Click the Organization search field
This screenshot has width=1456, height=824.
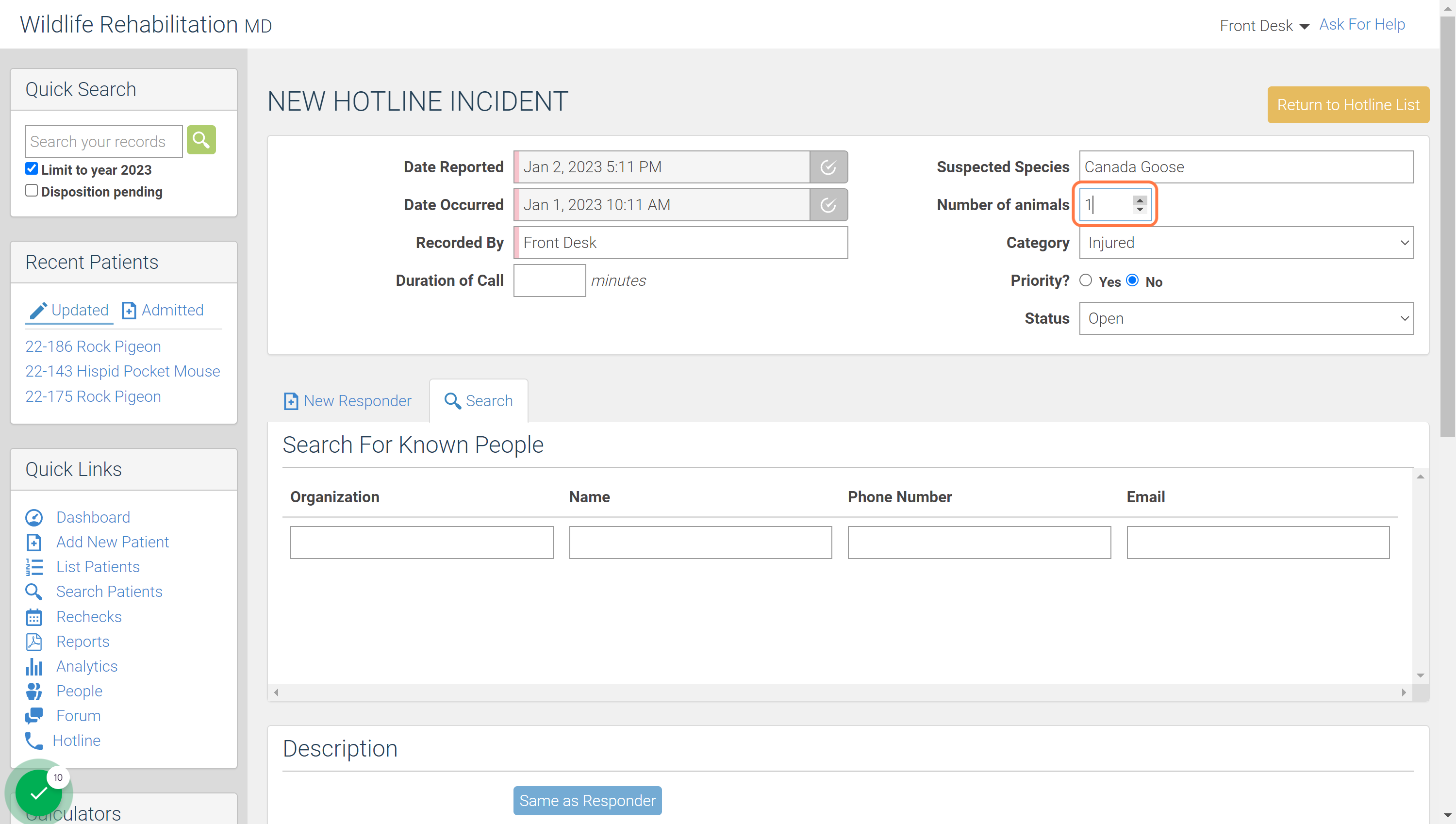pyautogui.click(x=422, y=542)
